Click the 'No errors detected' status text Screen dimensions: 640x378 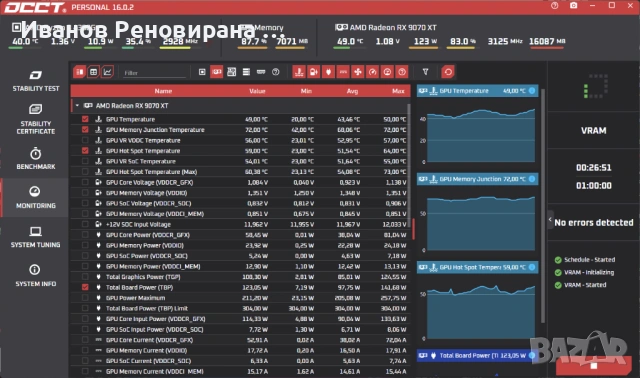(x=594, y=222)
